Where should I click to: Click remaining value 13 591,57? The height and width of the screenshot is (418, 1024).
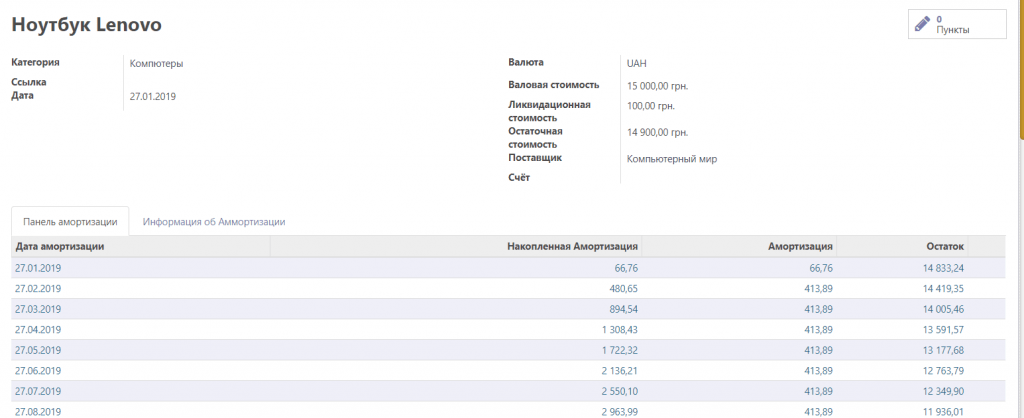[943, 330]
